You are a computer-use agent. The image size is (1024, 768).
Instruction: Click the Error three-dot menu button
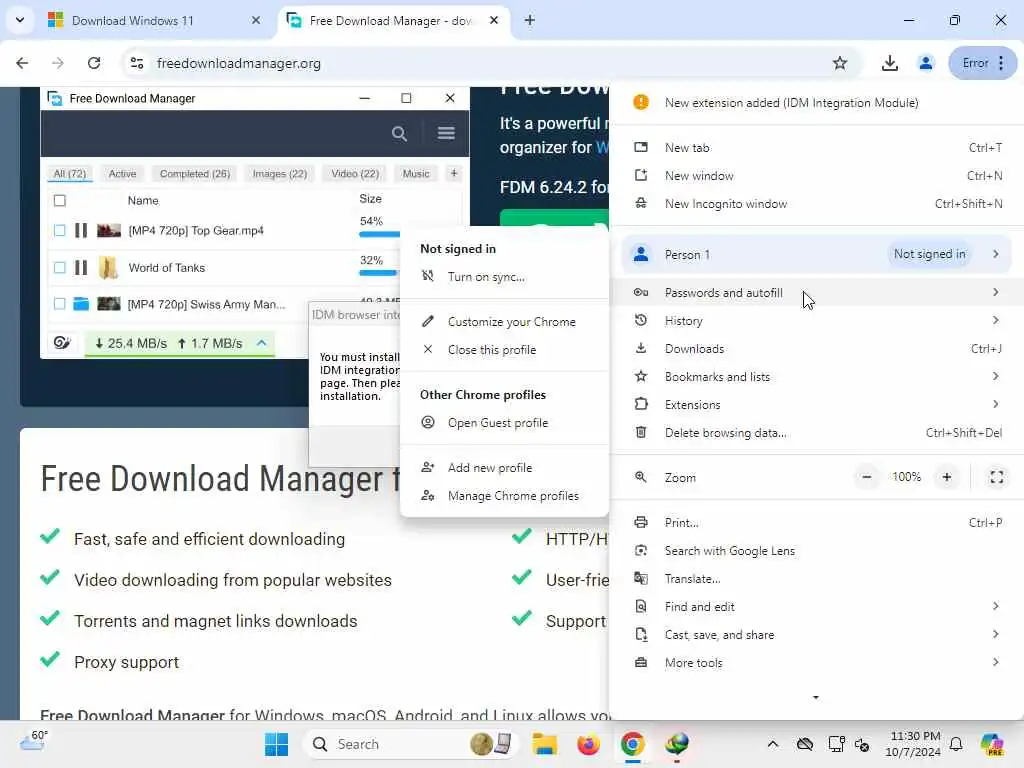[983, 63]
